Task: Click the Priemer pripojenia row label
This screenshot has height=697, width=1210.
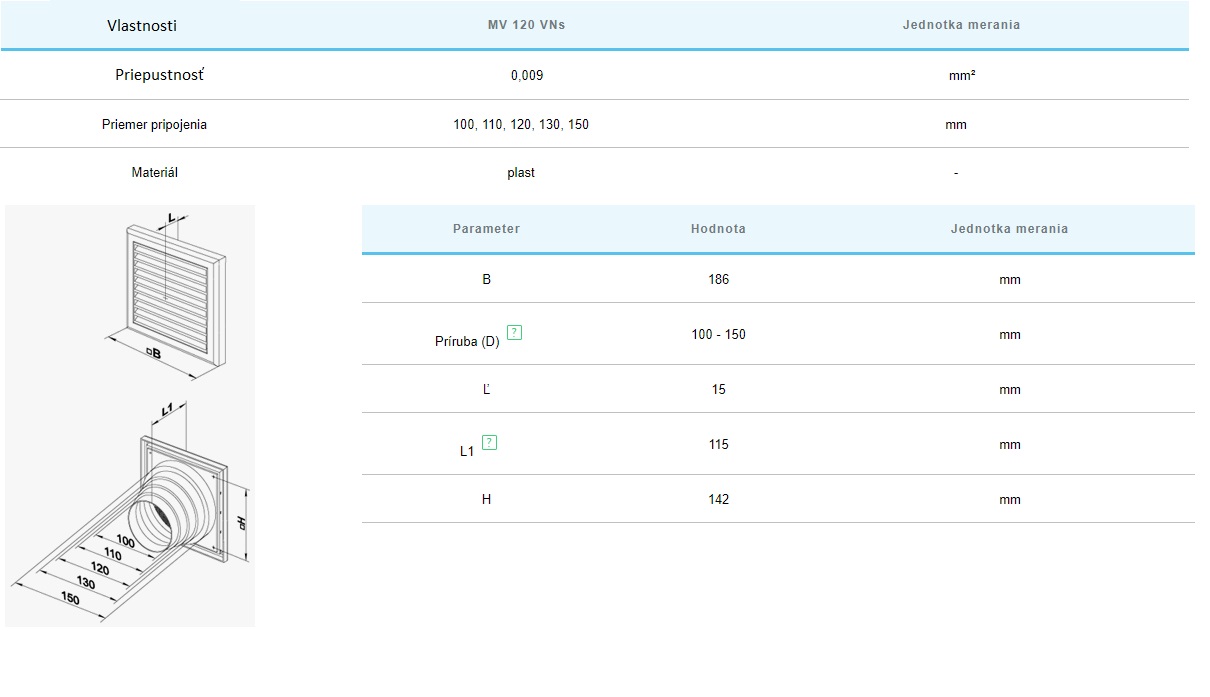Action: coord(155,125)
